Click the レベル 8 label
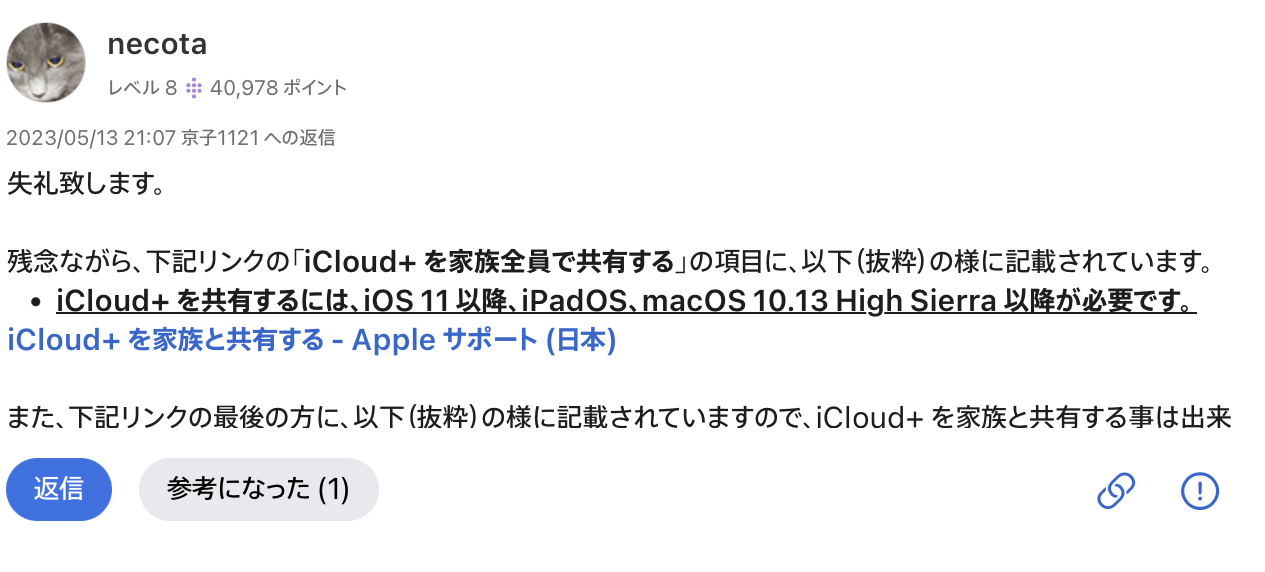This screenshot has height=572, width=1265. [x=142, y=88]
